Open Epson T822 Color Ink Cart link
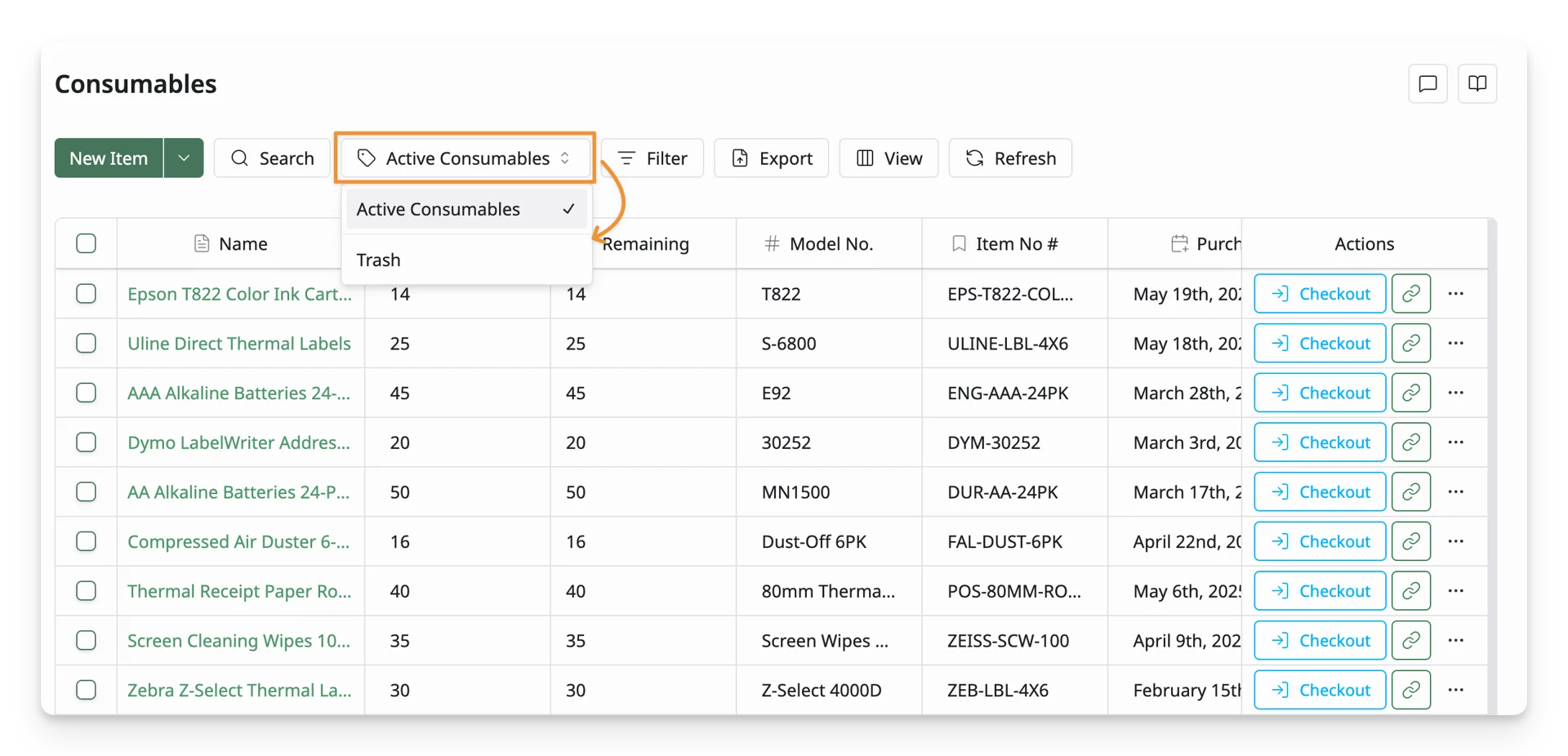1568x756 pixels. point(239,294)
